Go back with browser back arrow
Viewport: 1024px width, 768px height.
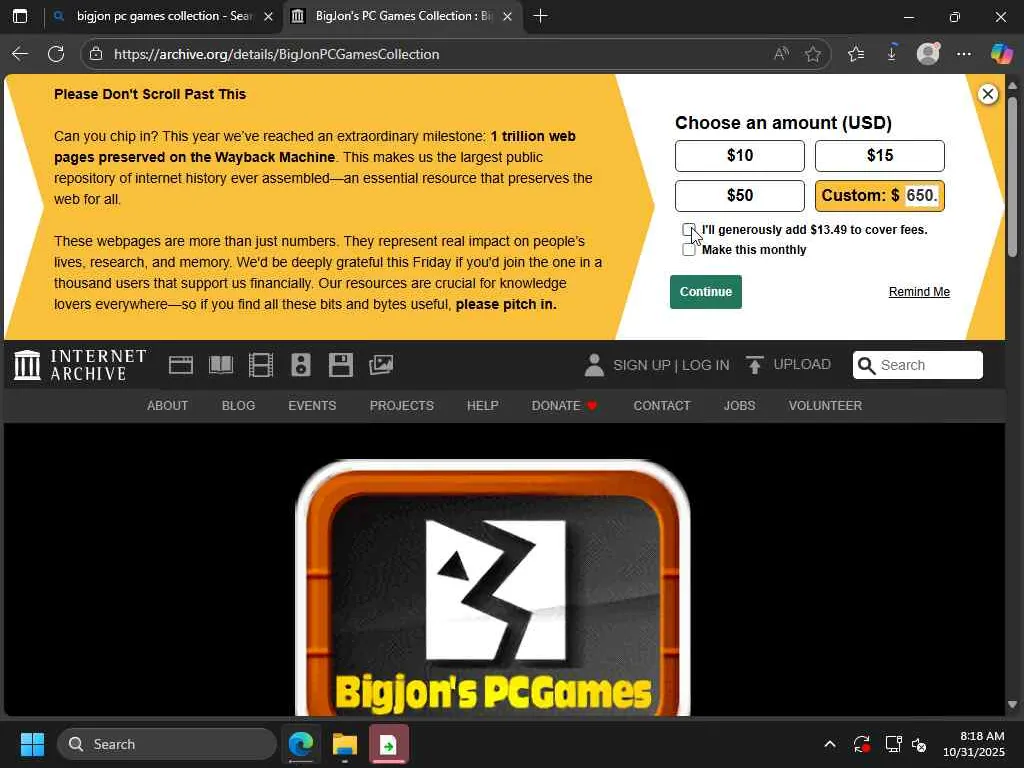pos(20,54)
